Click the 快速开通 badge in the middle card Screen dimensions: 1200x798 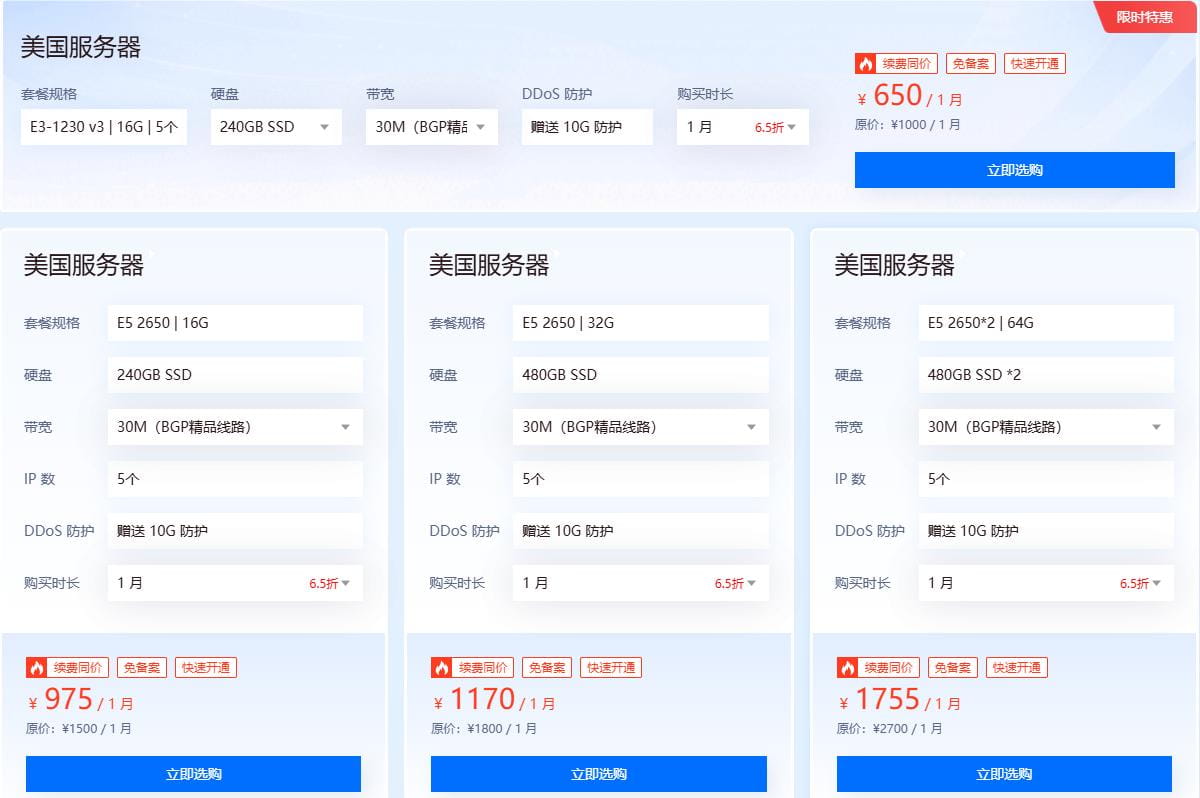coord(611,667)
